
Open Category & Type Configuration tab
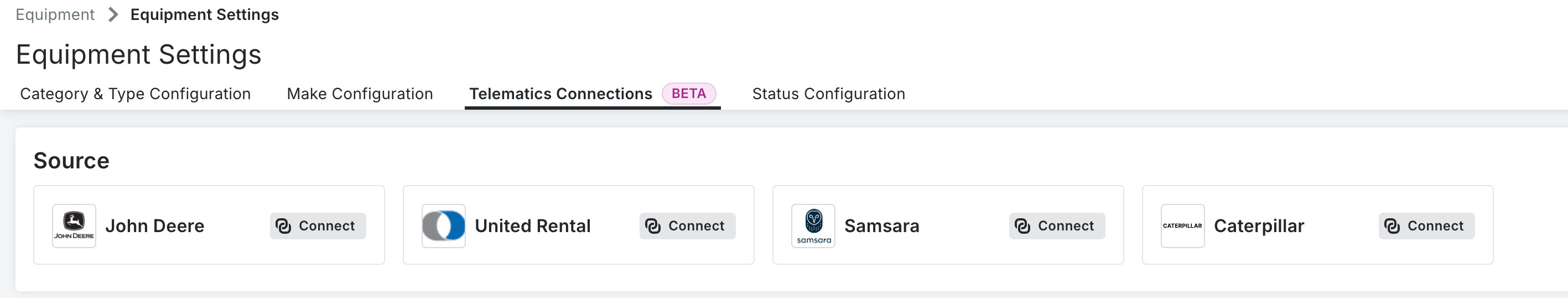[x=135, y=94]
